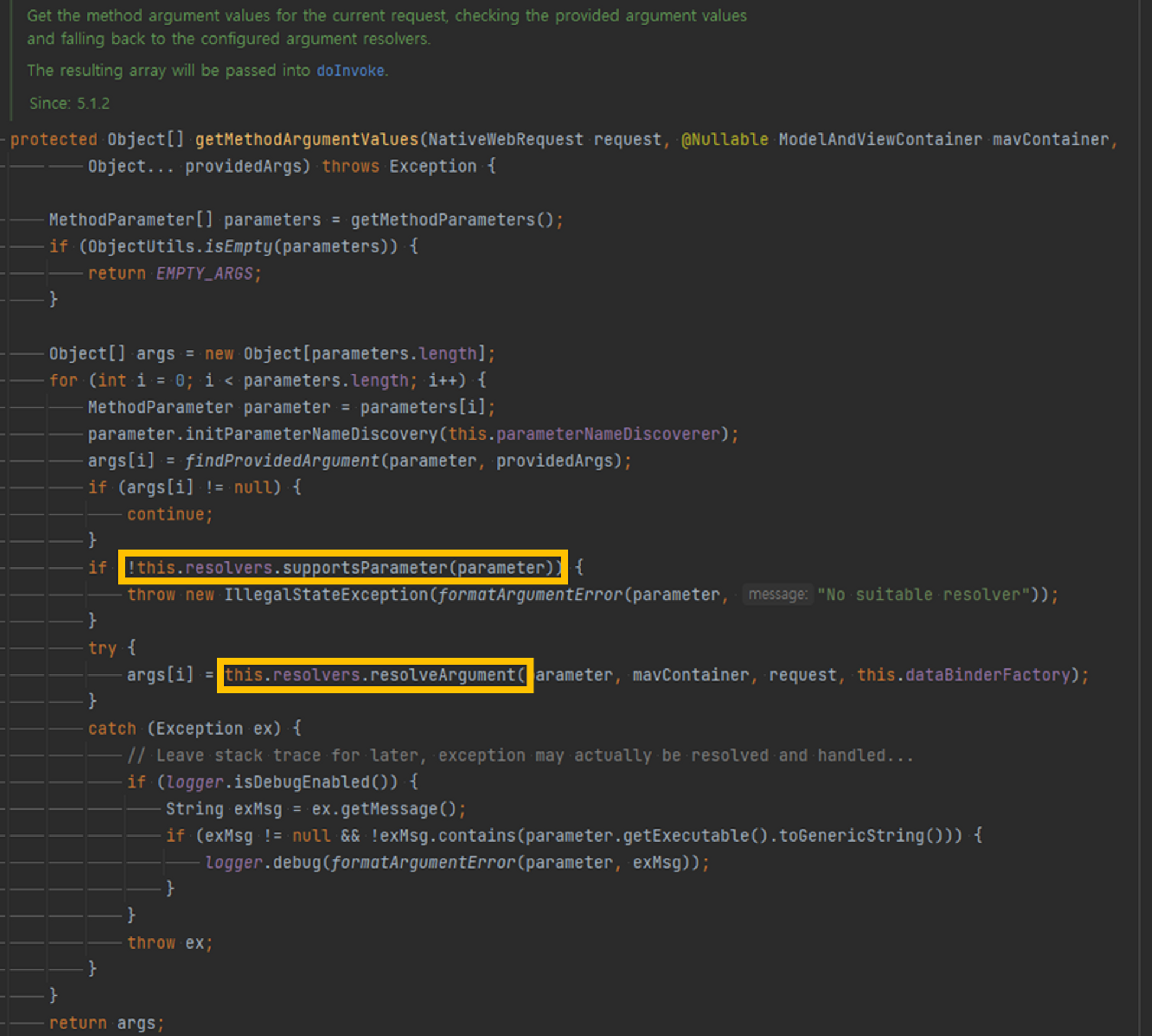
Task: Click the logger.isDebugEnabled() call
Action: [x=282, y=782]
